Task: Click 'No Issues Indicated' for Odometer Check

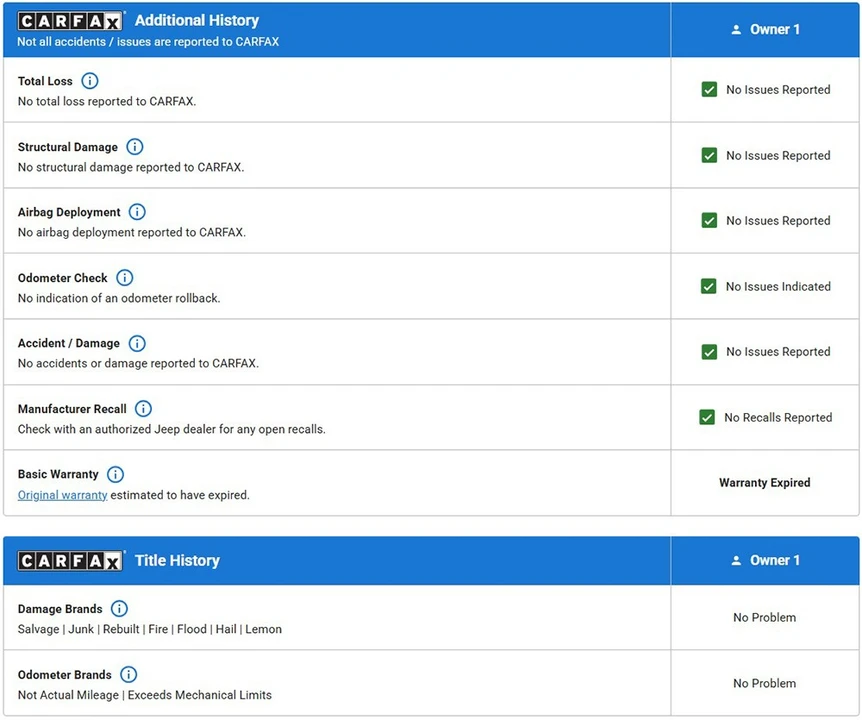Action: pyautogui.click(x=778, y=286)
